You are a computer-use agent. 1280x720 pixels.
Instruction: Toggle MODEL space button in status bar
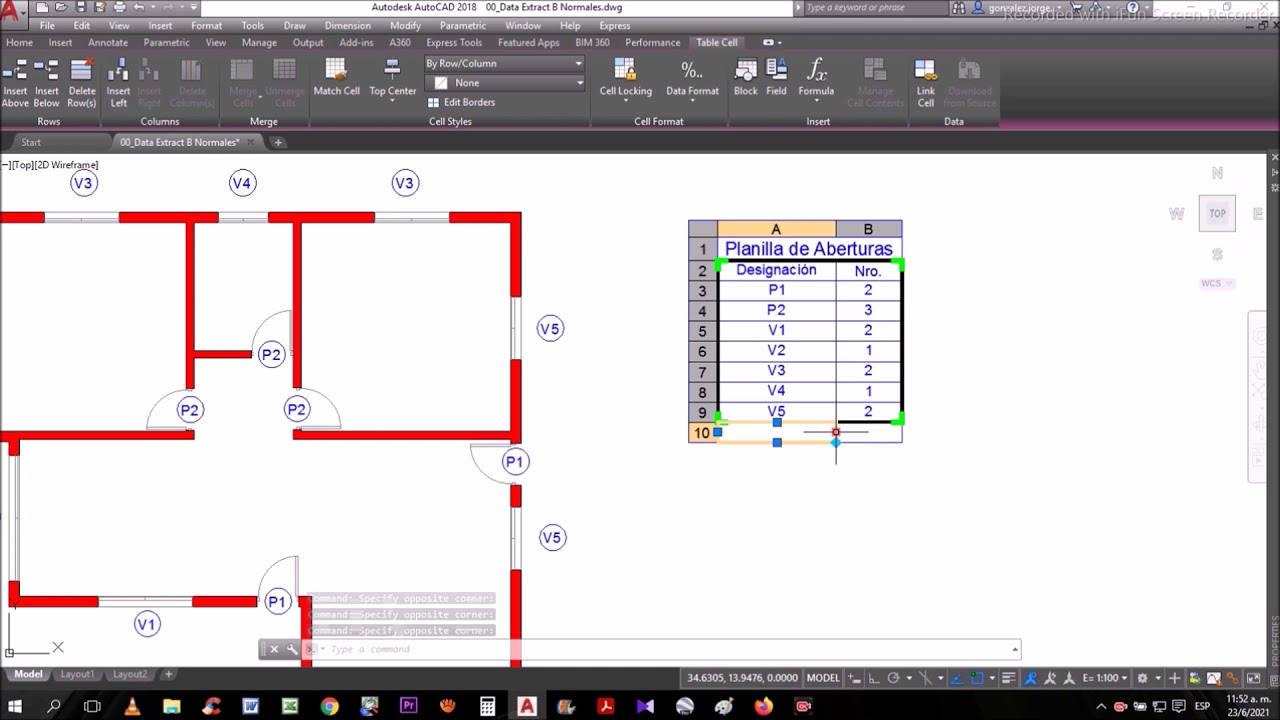point(823,678)
